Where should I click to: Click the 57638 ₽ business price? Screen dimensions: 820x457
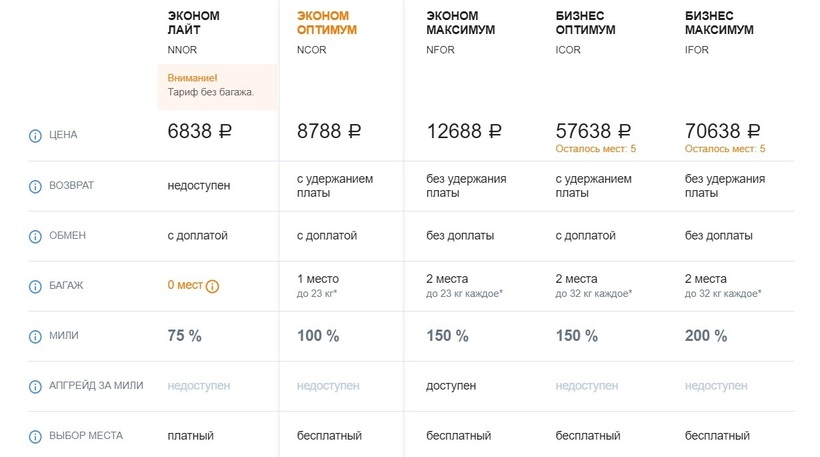click(593, 130)
